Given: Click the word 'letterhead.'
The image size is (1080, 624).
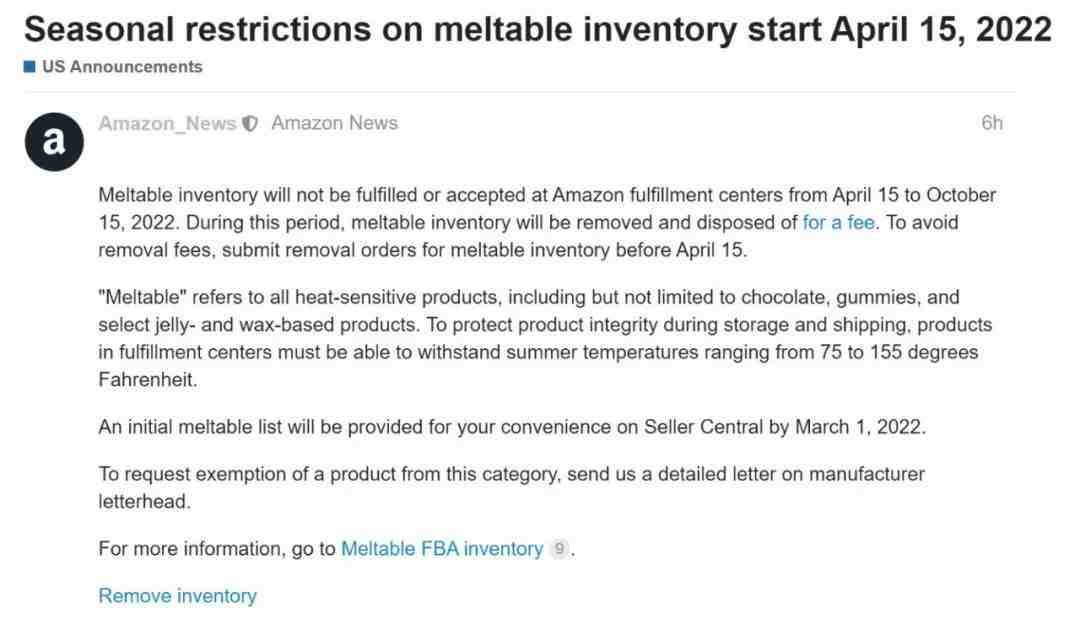Looking at the screenshot, I should (x=145, y=501).
